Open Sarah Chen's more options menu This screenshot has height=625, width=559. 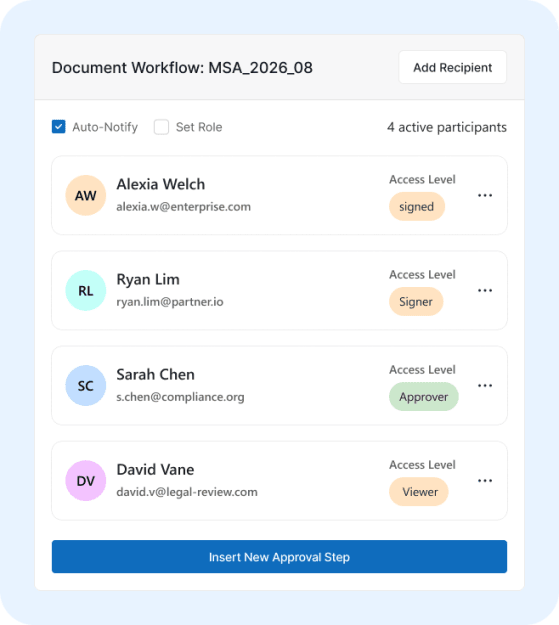(x=485, y=385)
